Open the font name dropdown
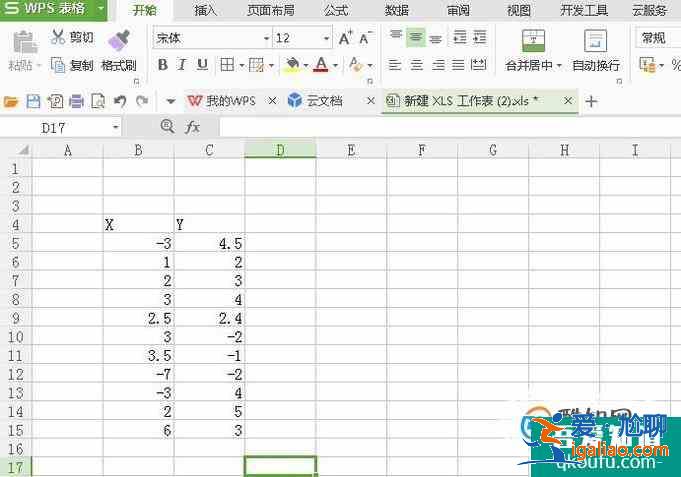This screenshot has height=477, width=681. (266, 38)
